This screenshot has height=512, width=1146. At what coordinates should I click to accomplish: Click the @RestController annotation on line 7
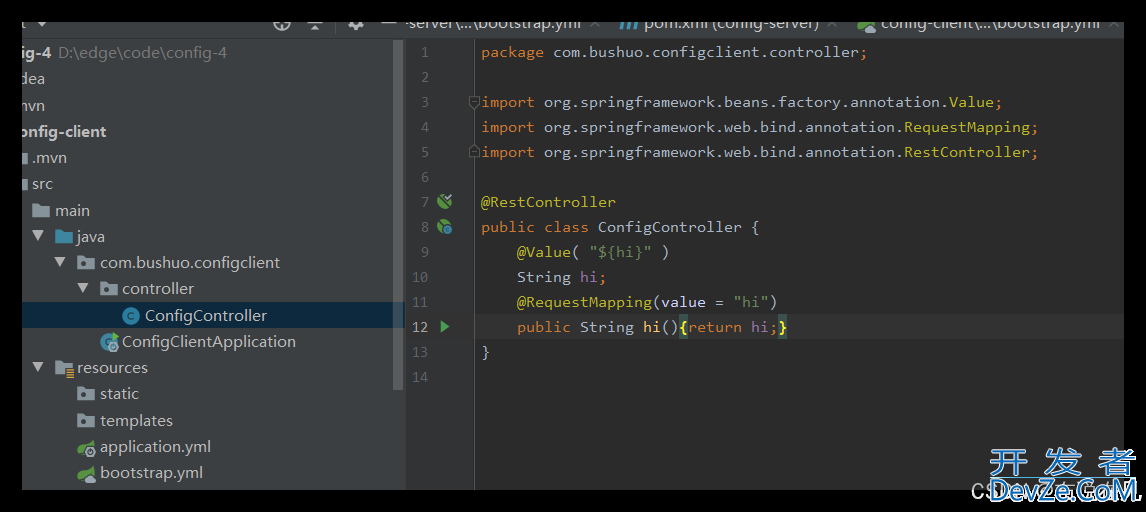click(548, 202)
